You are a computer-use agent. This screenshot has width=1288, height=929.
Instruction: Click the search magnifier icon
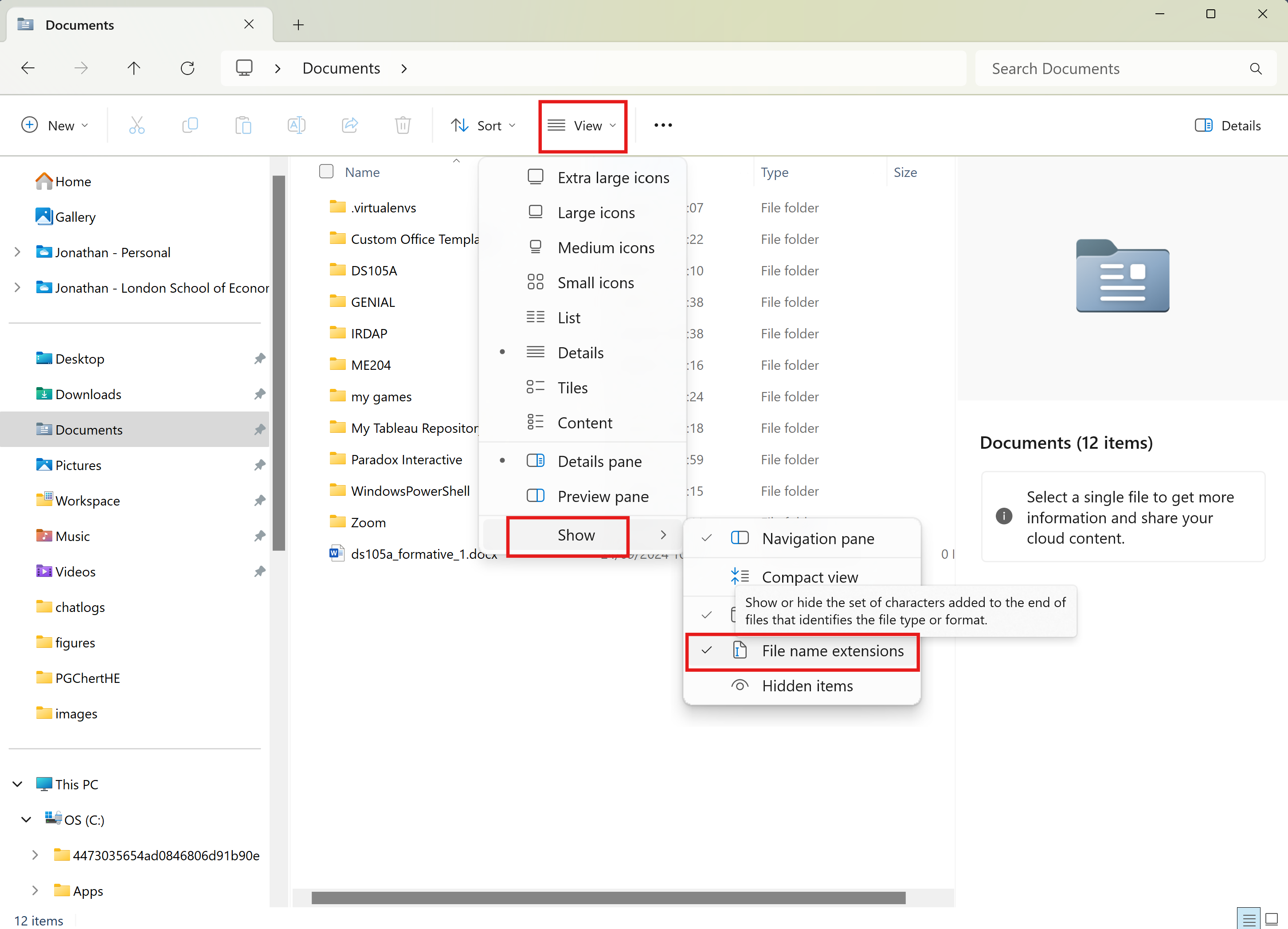pos(1256,69)
